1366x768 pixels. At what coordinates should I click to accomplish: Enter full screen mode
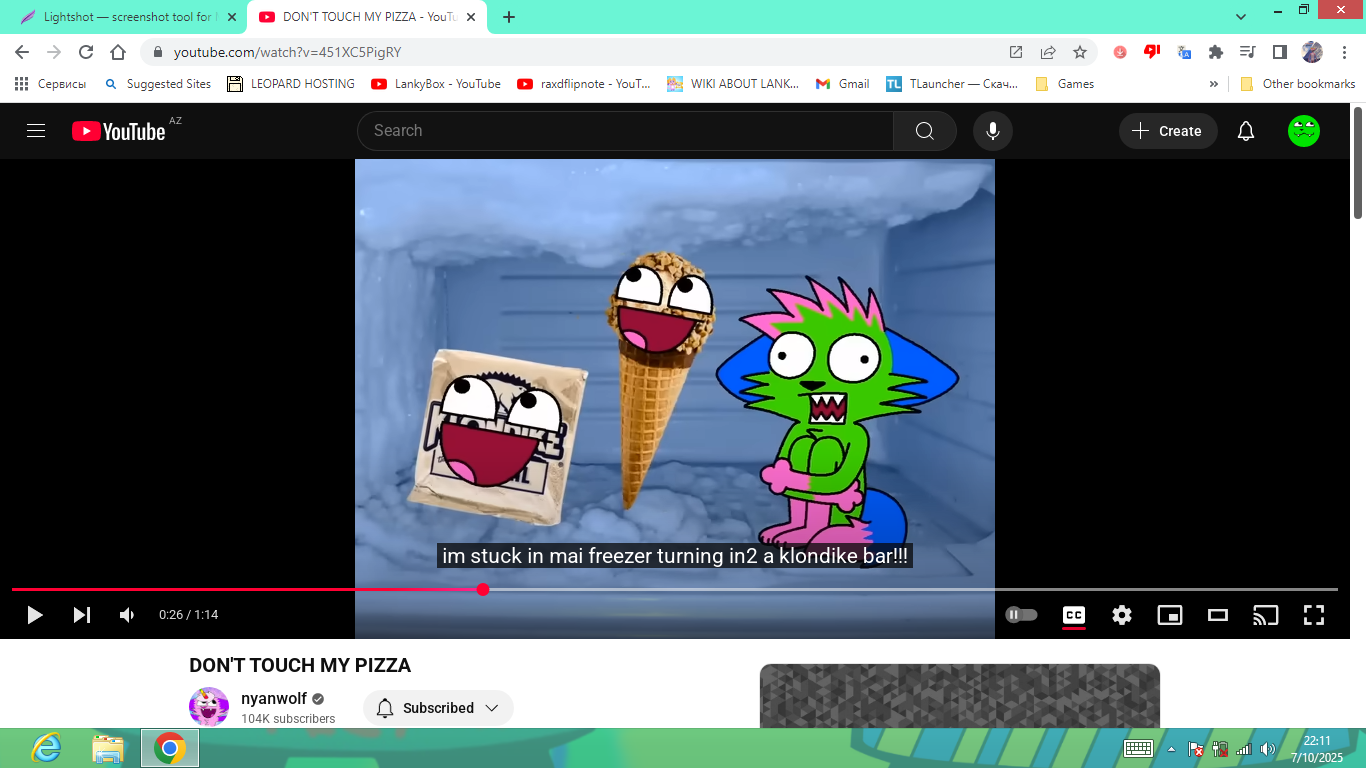click(x=1314, y=615)
